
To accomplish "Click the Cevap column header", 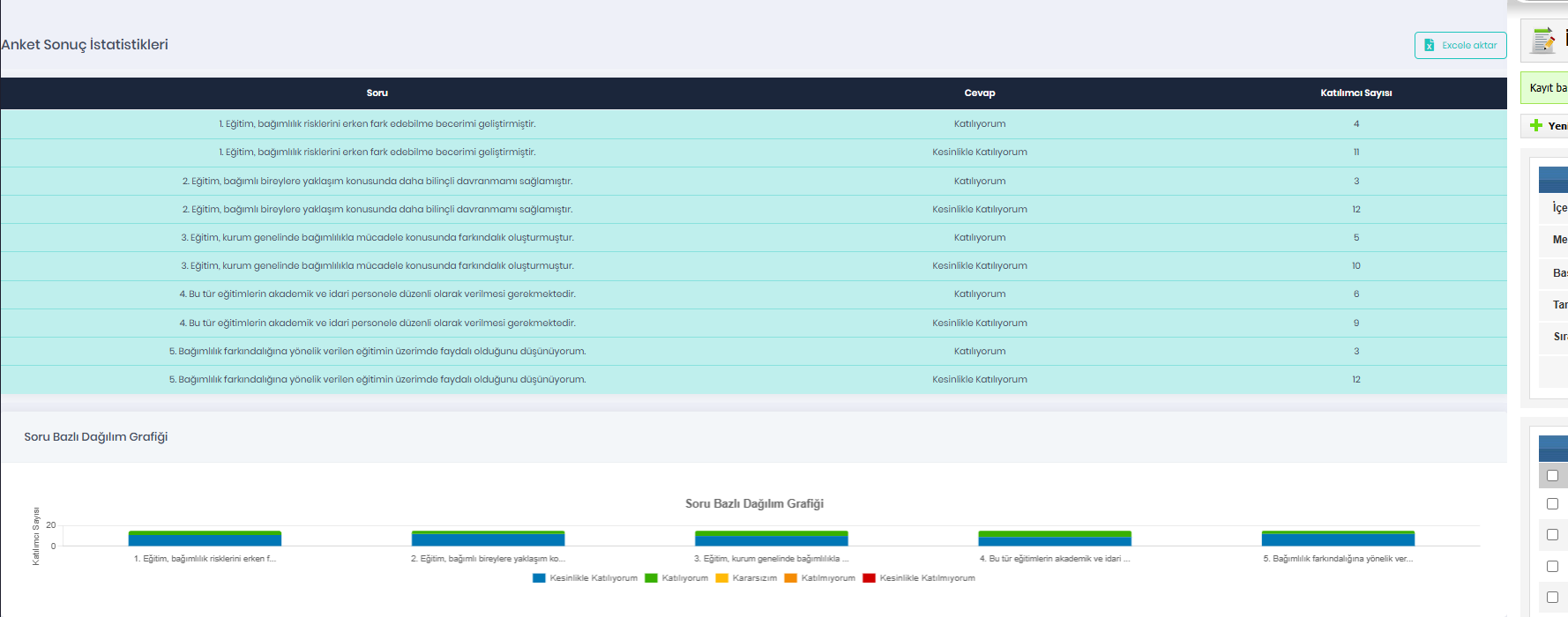I will [x=979, y=93].
